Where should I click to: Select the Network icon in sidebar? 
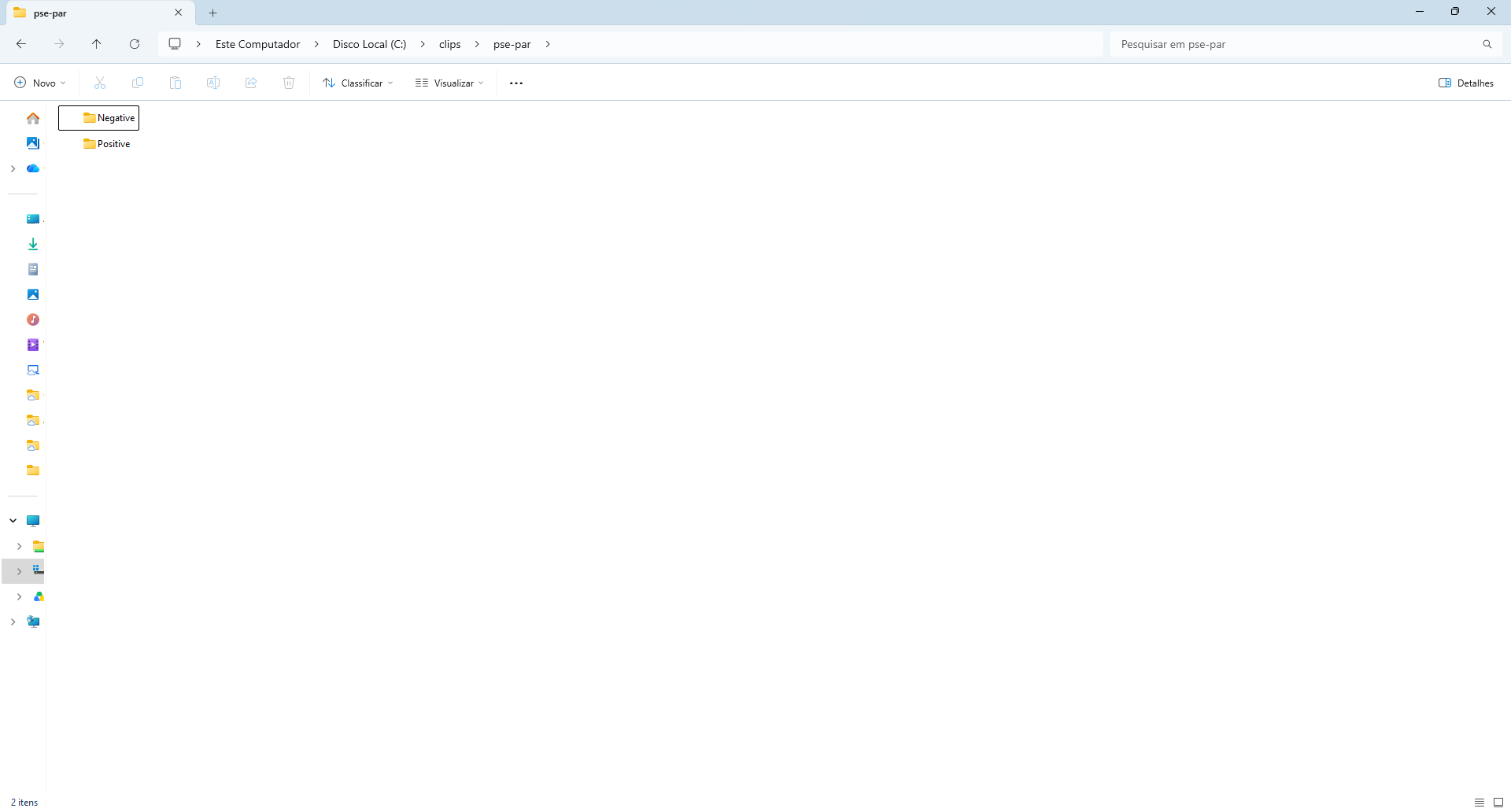33,622
